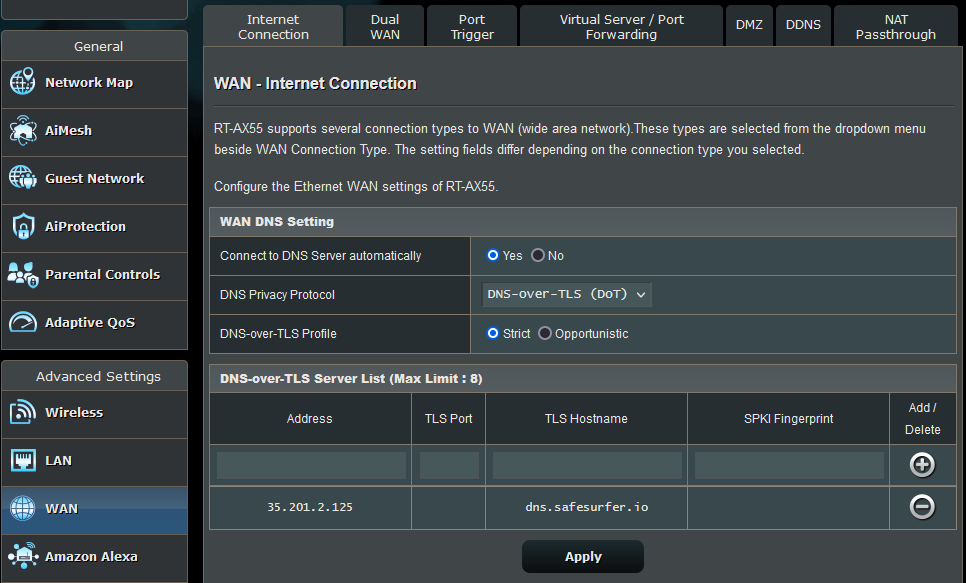The image size is (966, 583).
Task: Click the TLS Port input field
Action: point(449,465)
